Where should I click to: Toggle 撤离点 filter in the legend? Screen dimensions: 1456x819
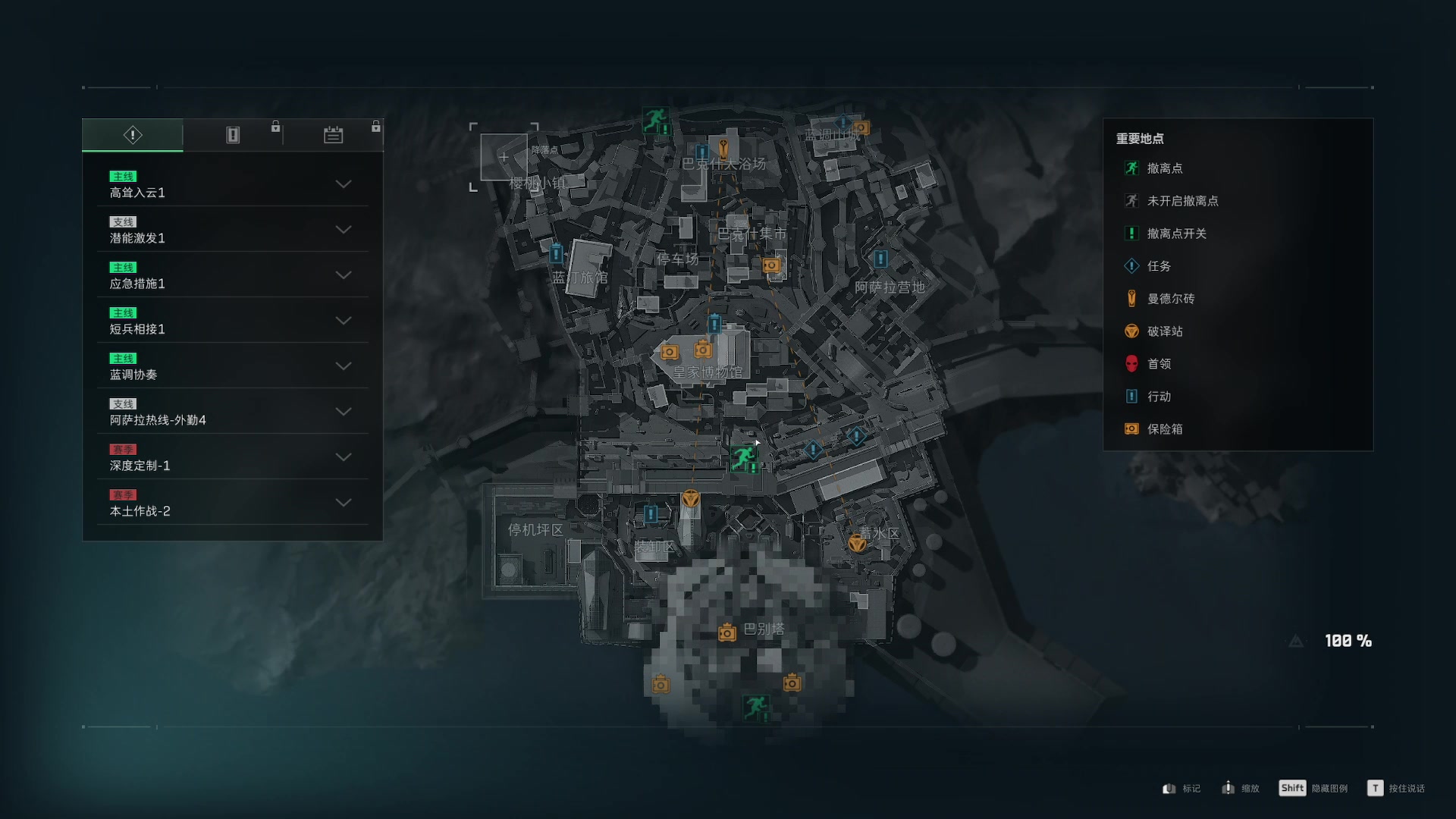coord(1153,168)
